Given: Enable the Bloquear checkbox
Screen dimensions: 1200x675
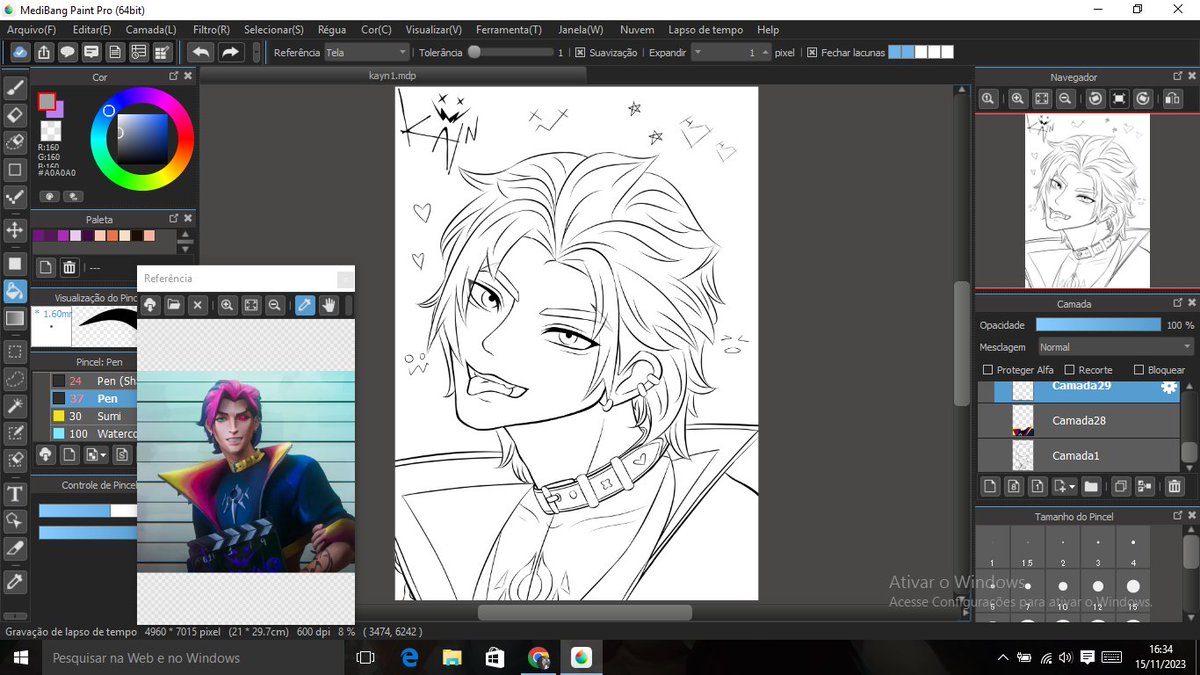Looking at the screenshot, I should point(1139,370).
